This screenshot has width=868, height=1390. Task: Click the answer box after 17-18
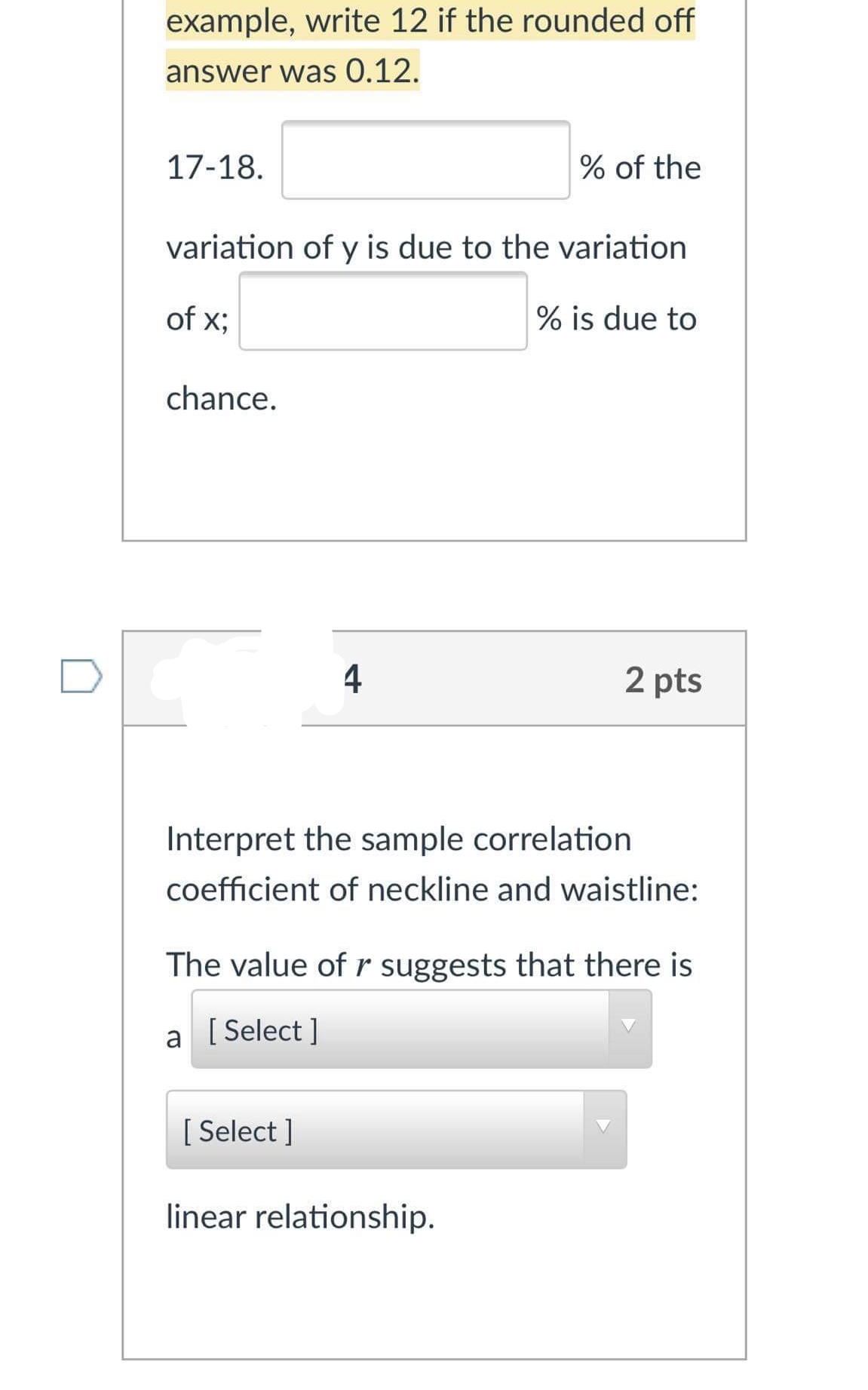(x=425, y=159)
